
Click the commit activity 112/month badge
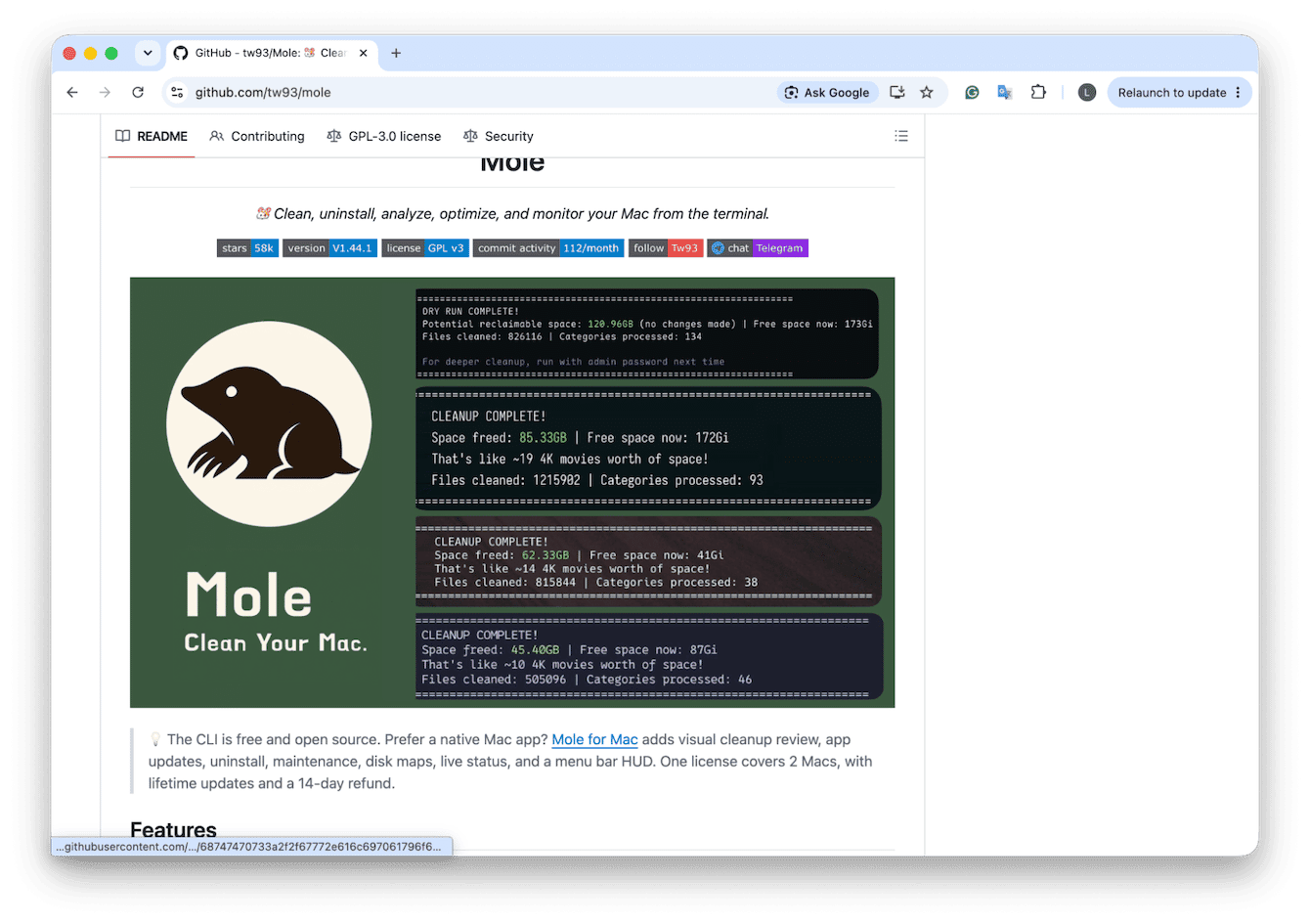(x=548, y=248)
